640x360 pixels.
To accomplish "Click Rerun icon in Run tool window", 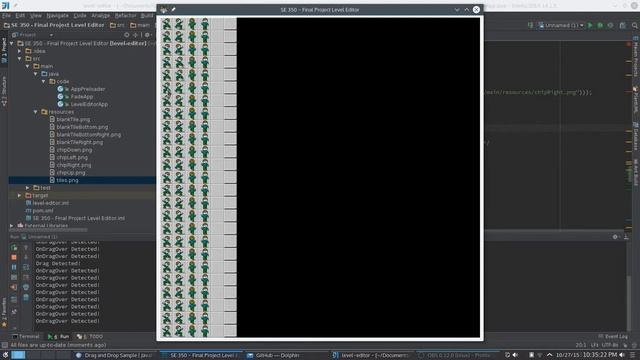I will click(14, 247).
